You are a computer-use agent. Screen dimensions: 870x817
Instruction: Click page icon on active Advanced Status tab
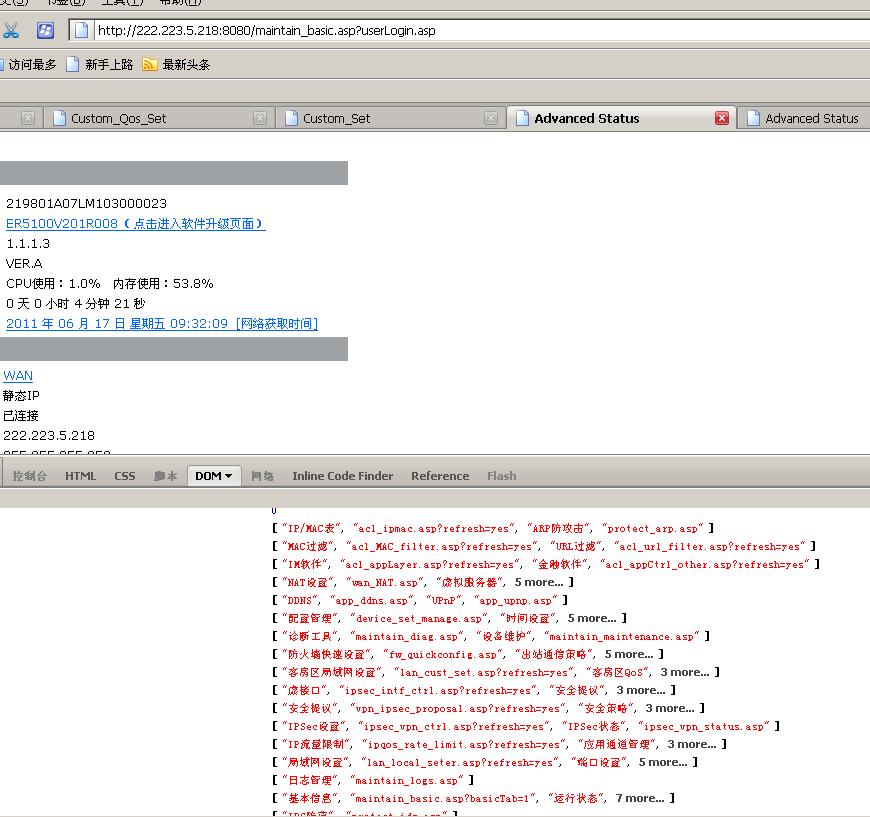point(522,118)
